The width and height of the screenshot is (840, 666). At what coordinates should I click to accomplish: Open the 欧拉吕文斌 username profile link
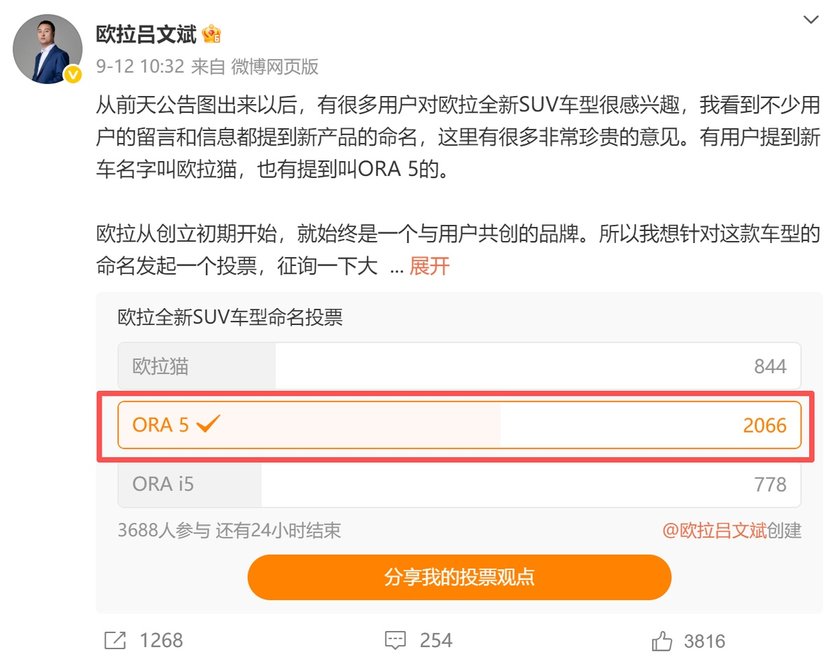(x=146, y=34)
